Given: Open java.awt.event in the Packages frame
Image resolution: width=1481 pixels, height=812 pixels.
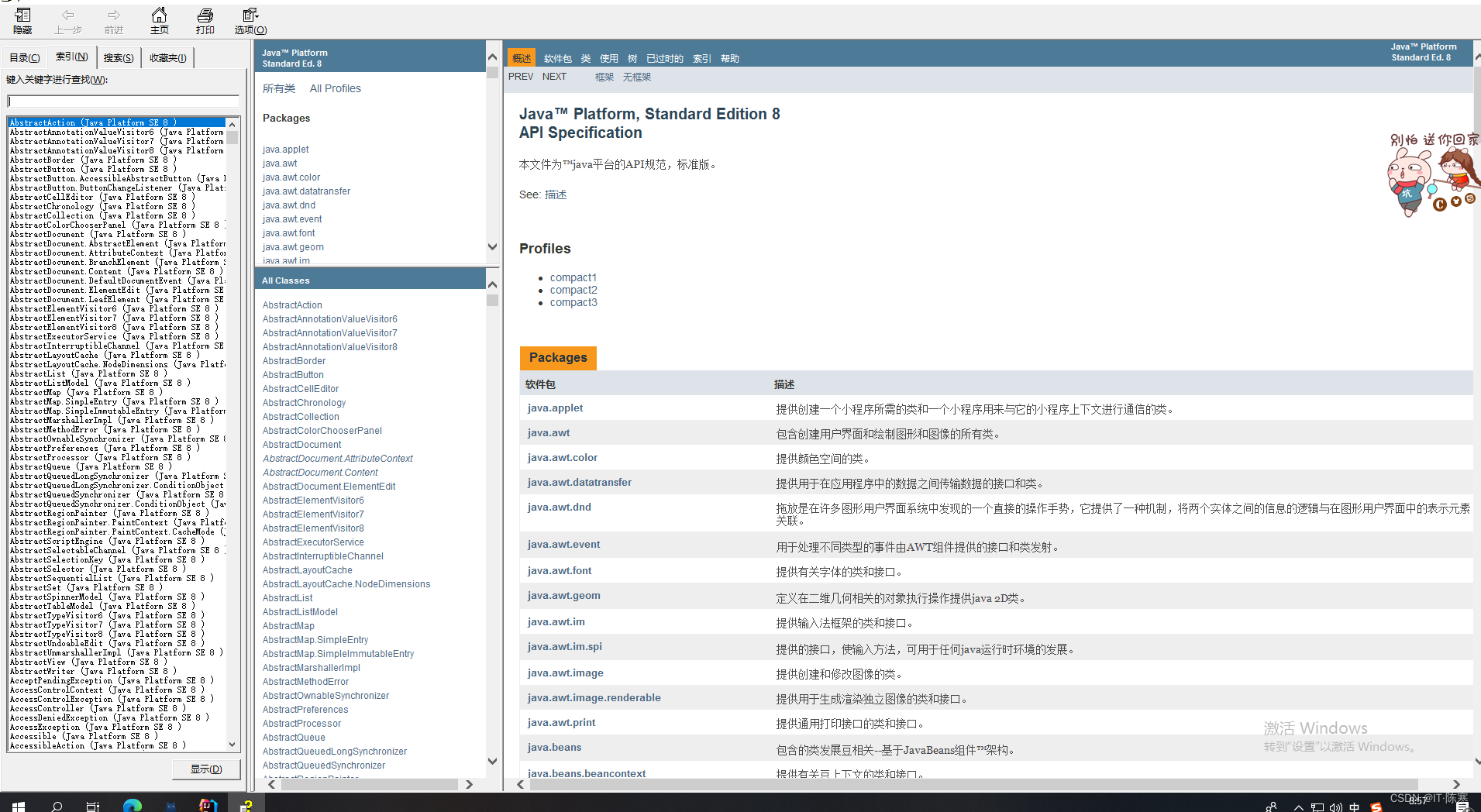Looking at the screenshot, I should coord(292,219).
